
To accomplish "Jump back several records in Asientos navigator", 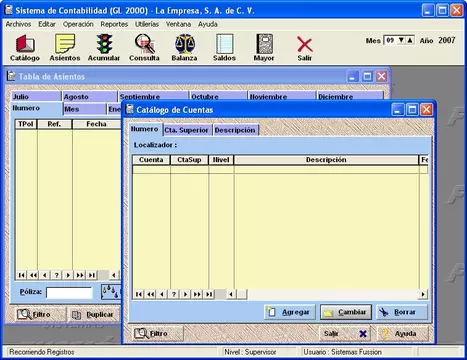I will point(33,275).
